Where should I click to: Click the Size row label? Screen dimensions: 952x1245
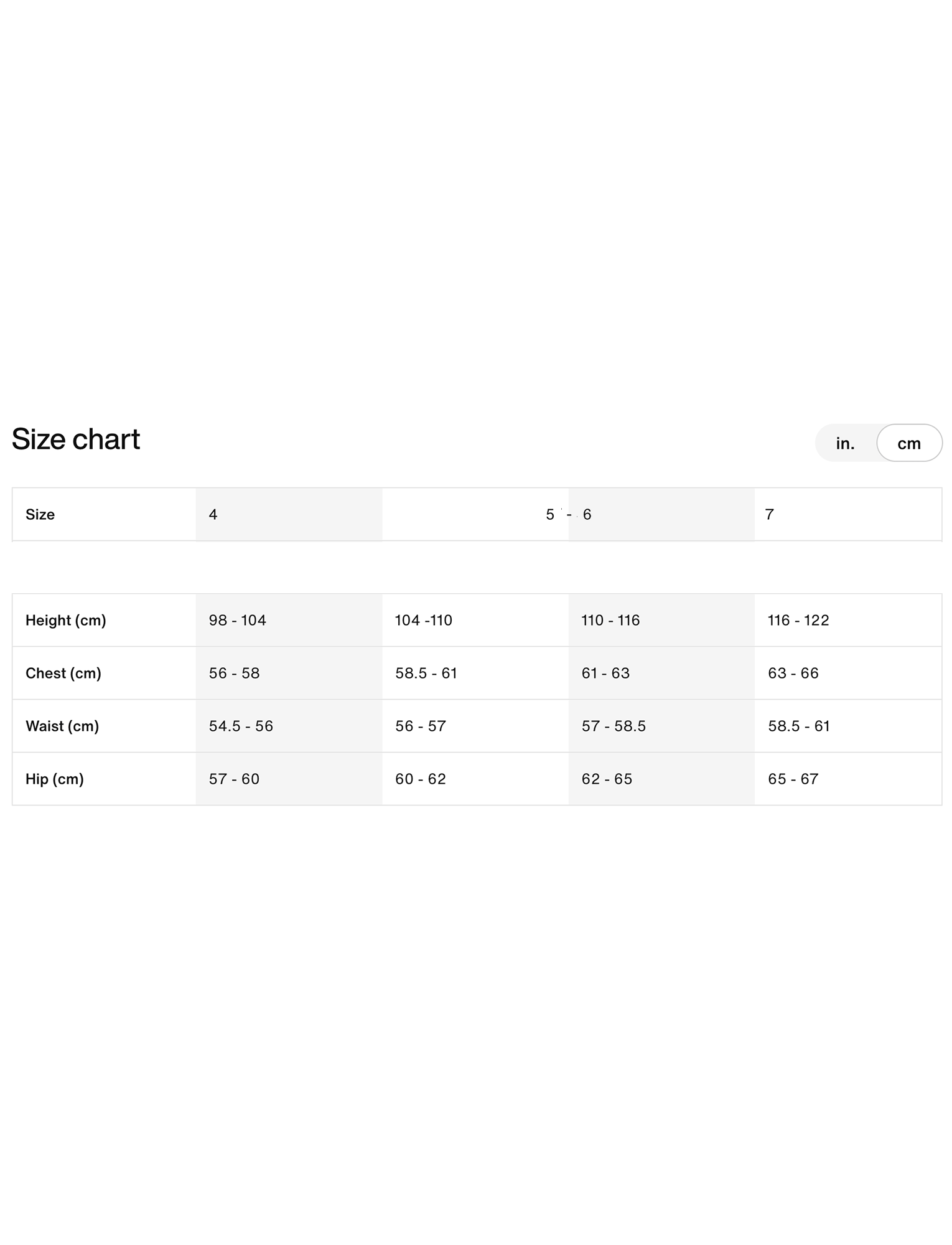coord(40,514)
